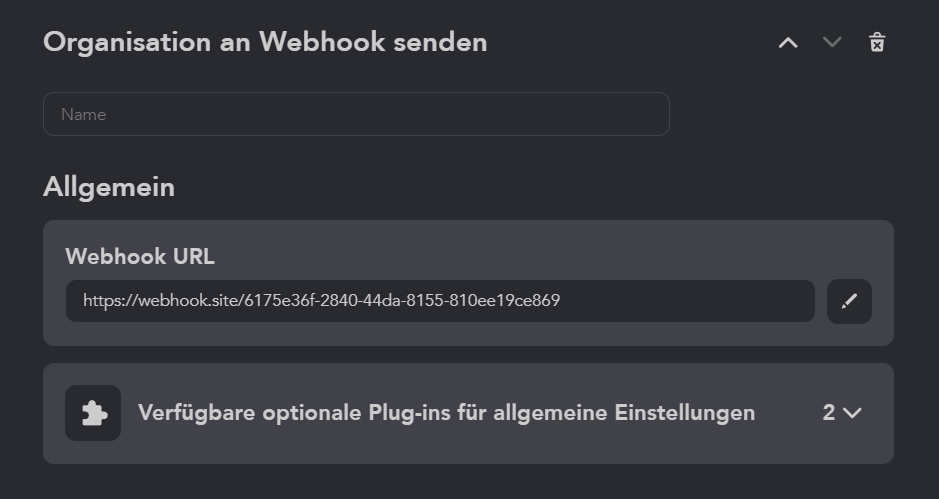Click the "Organisation an Webhook senden" heading
The width and height of the screenshot is (939, 499).
click(x=265, y=42)
